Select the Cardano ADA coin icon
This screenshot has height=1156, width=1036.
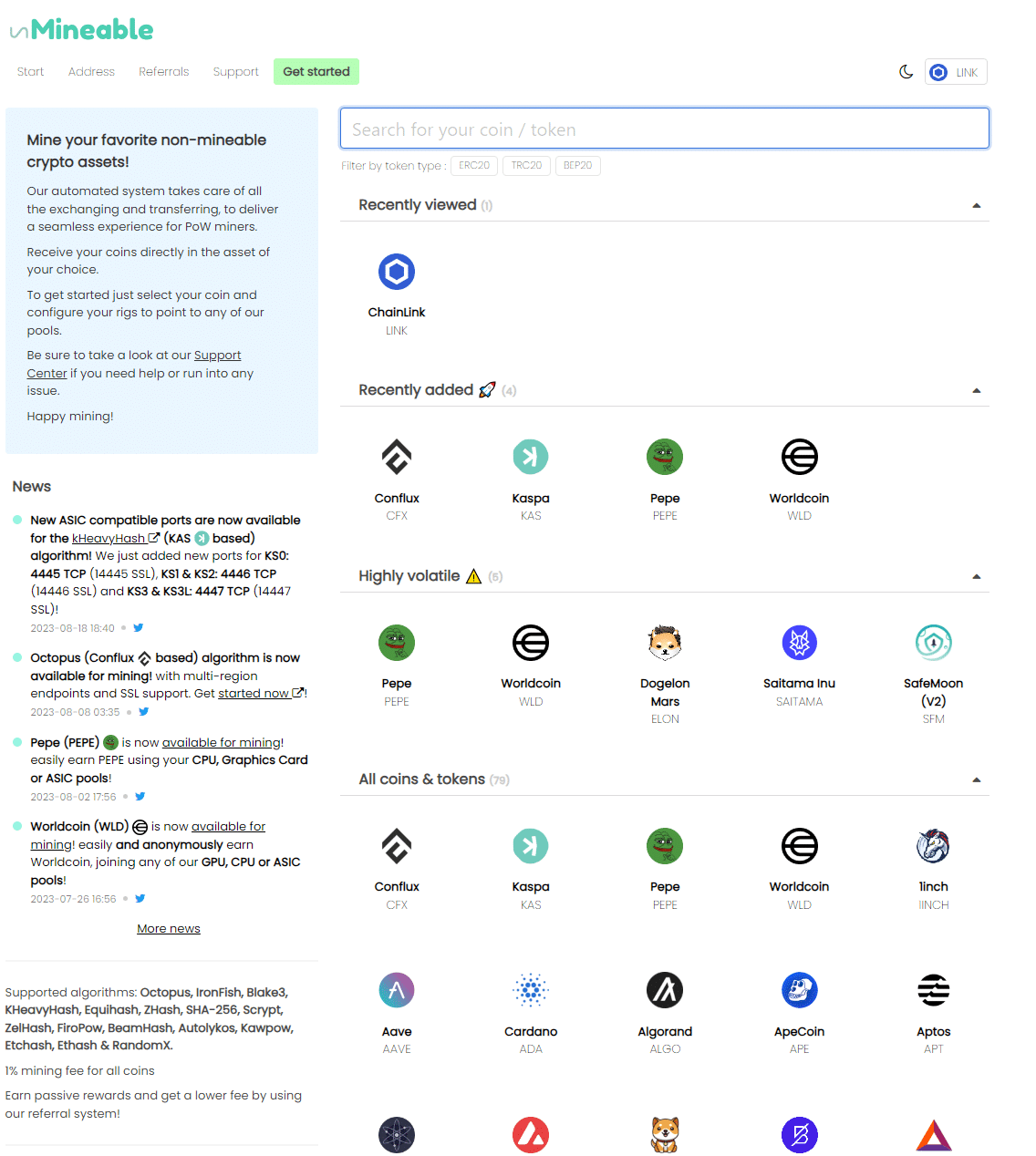pos(531,990)
